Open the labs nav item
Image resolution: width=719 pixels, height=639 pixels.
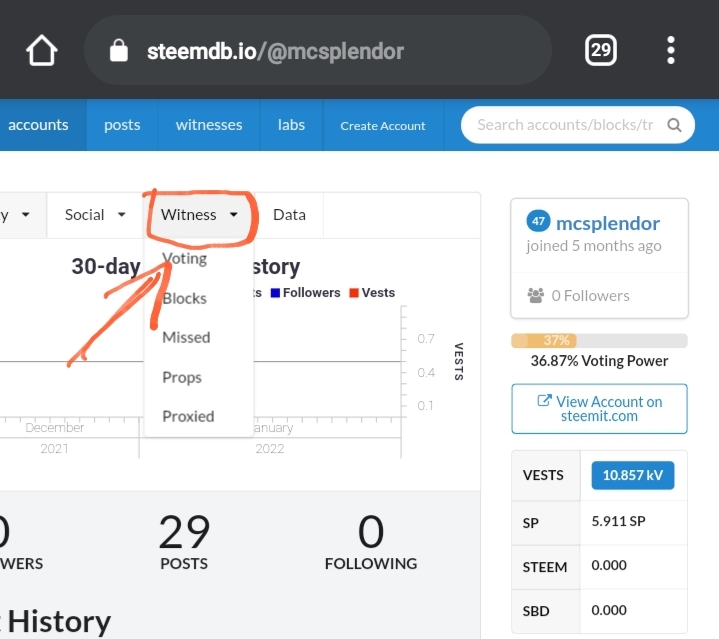291,125
